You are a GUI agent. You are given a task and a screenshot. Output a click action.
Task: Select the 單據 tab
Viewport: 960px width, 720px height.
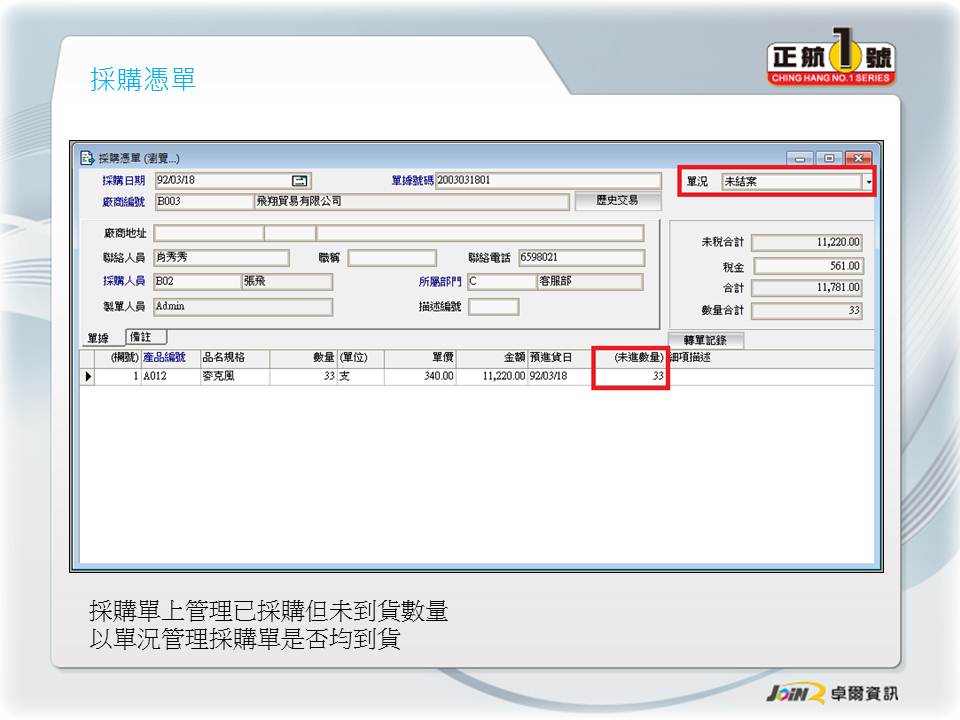pyautogui.click(x=98, y=339)
